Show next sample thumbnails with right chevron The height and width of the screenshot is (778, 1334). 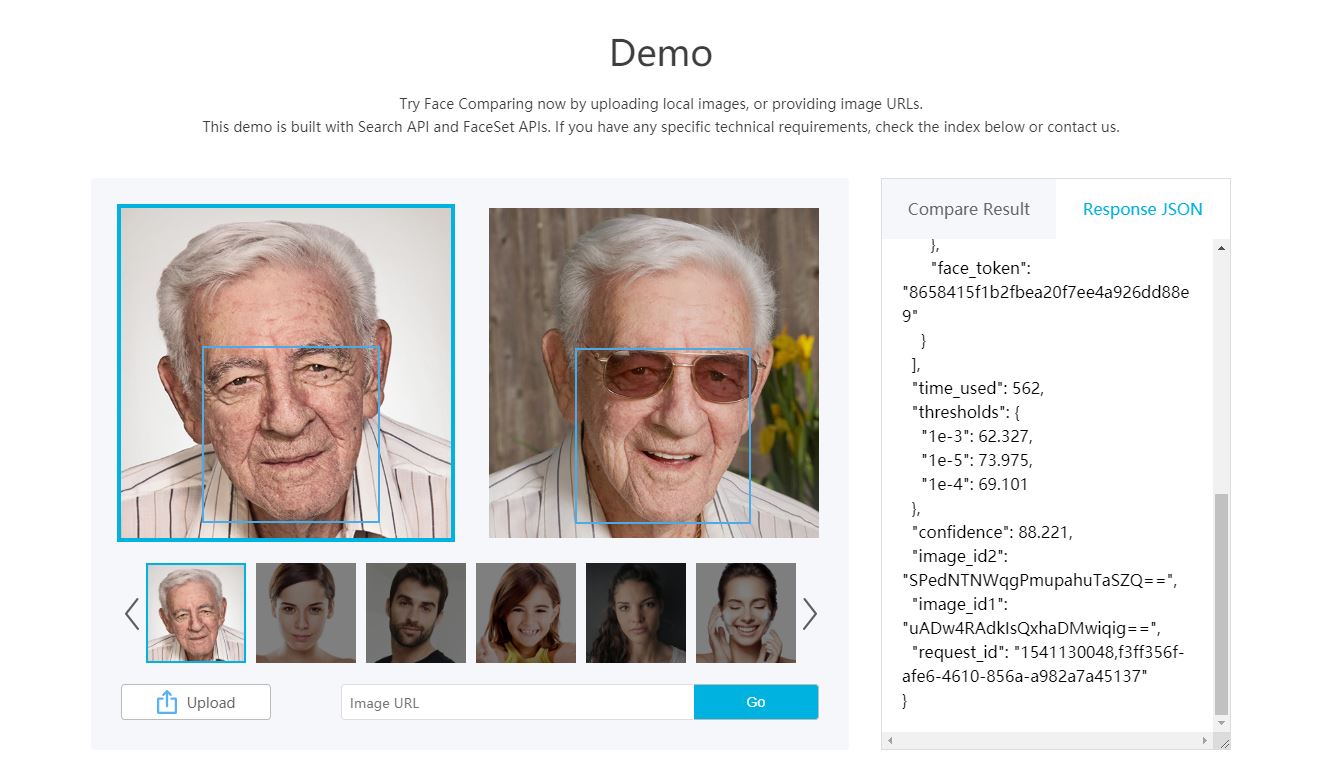pyautogui.click(x=810, y=613)
